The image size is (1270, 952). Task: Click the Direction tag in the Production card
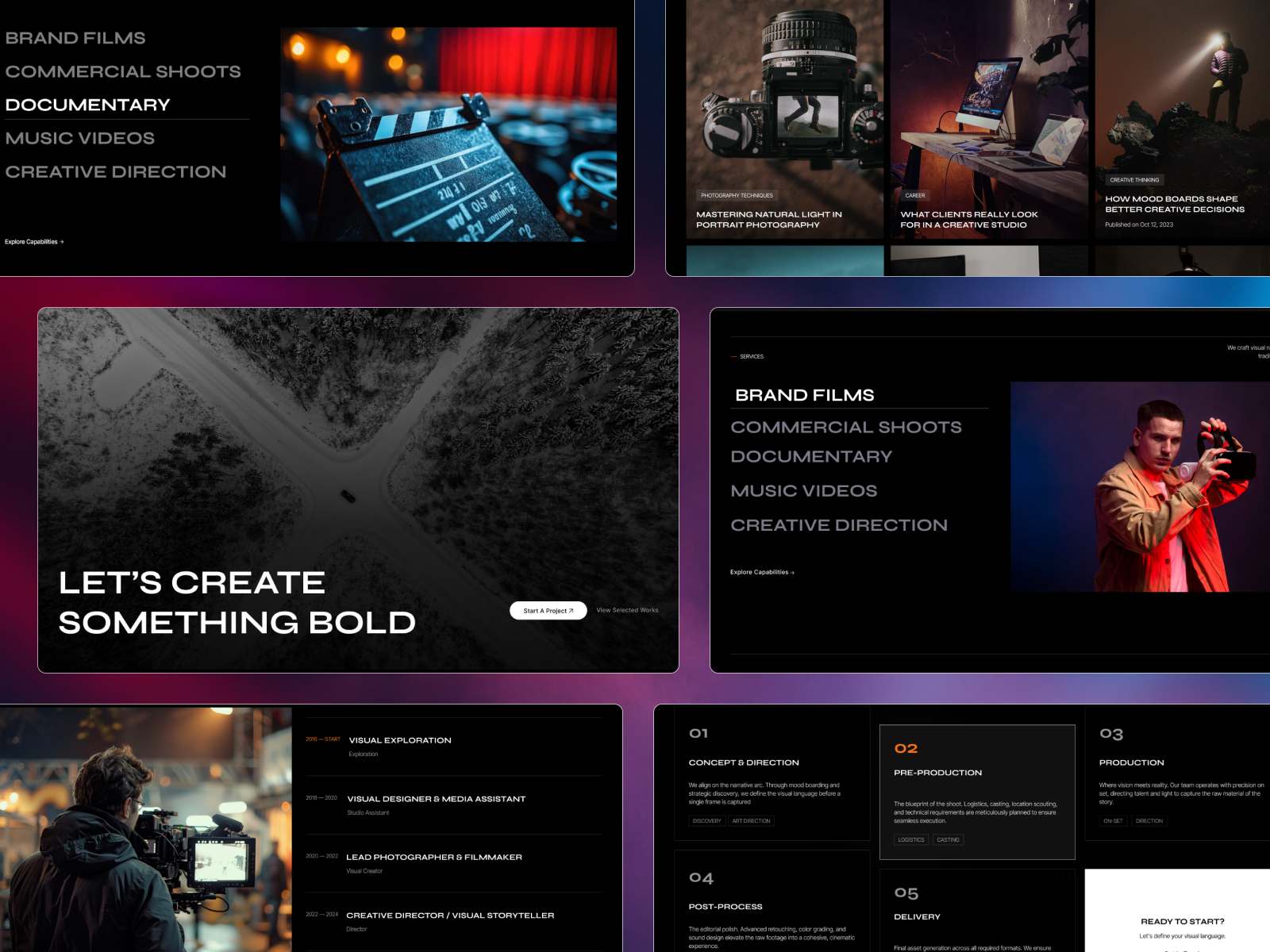1149,821
